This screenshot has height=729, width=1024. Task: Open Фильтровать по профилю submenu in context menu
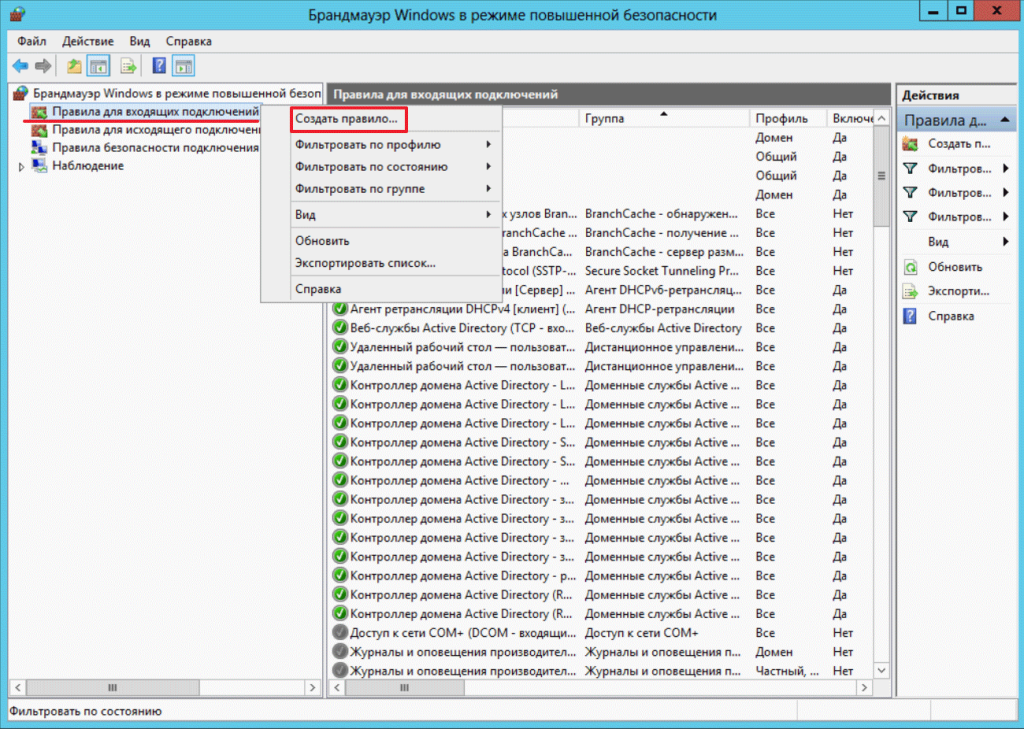380,144
